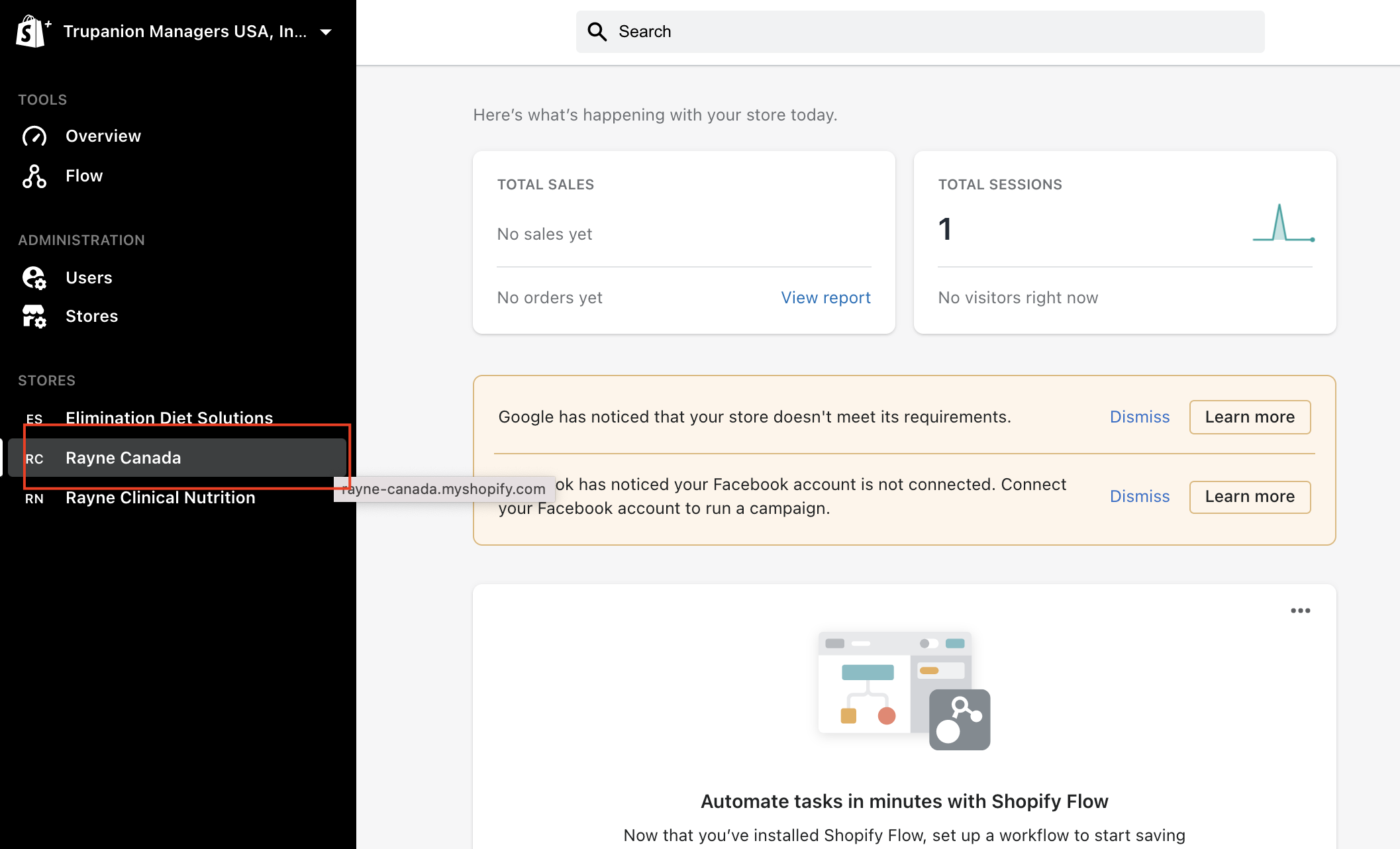
Task: Click the Overview gauge icon
Action: tap(34, 136)
